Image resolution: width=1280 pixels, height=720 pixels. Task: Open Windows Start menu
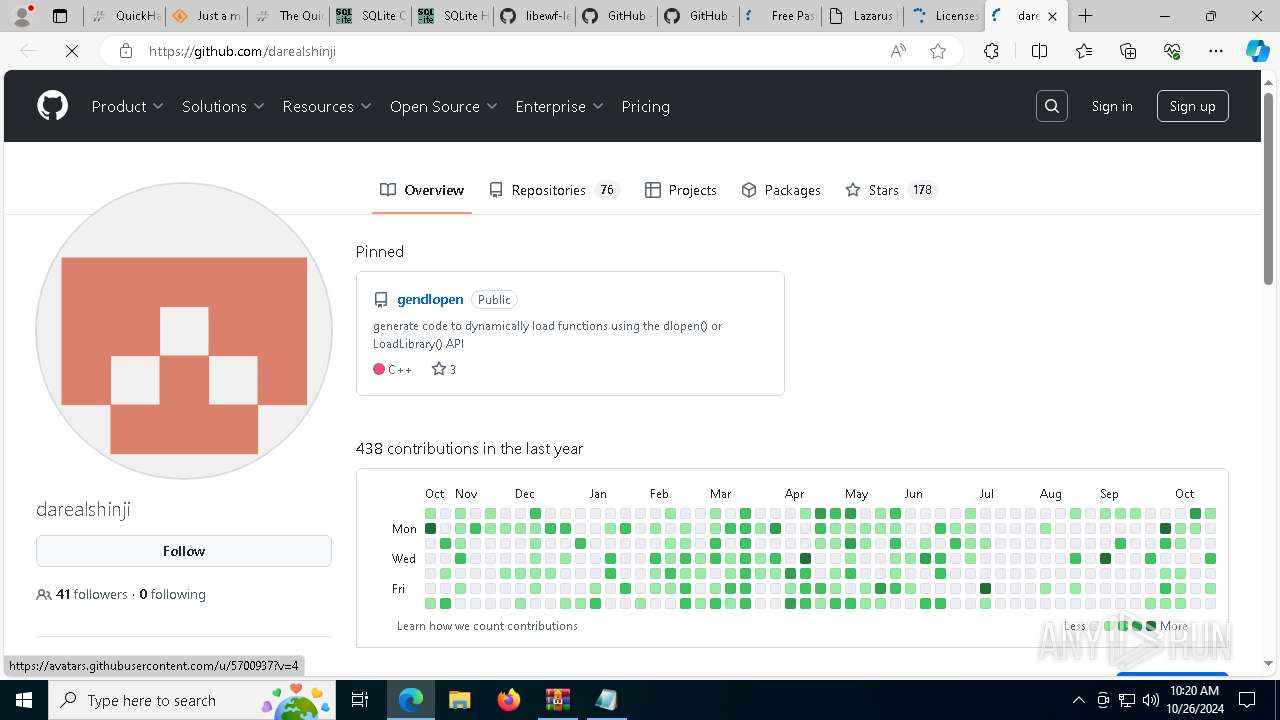click(23, 700)
